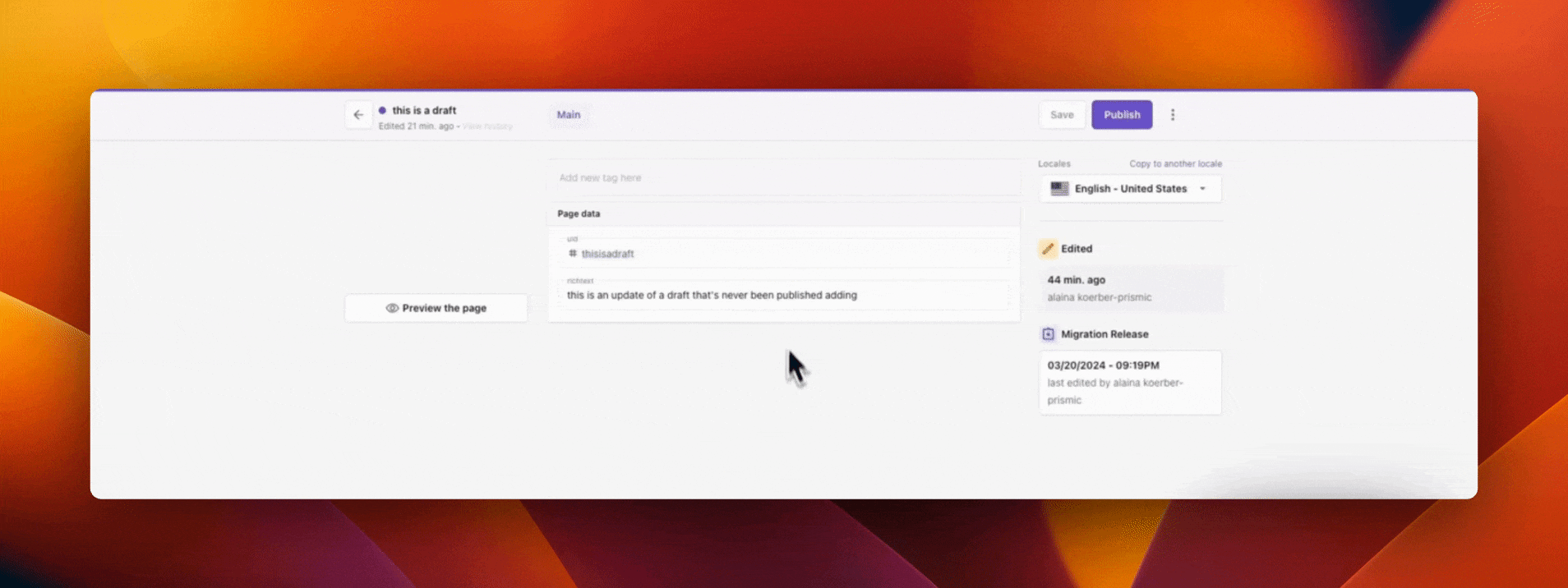Select the 03/20/2024 migration release card
This screenshot has height=588, width=1568.
1130,383
